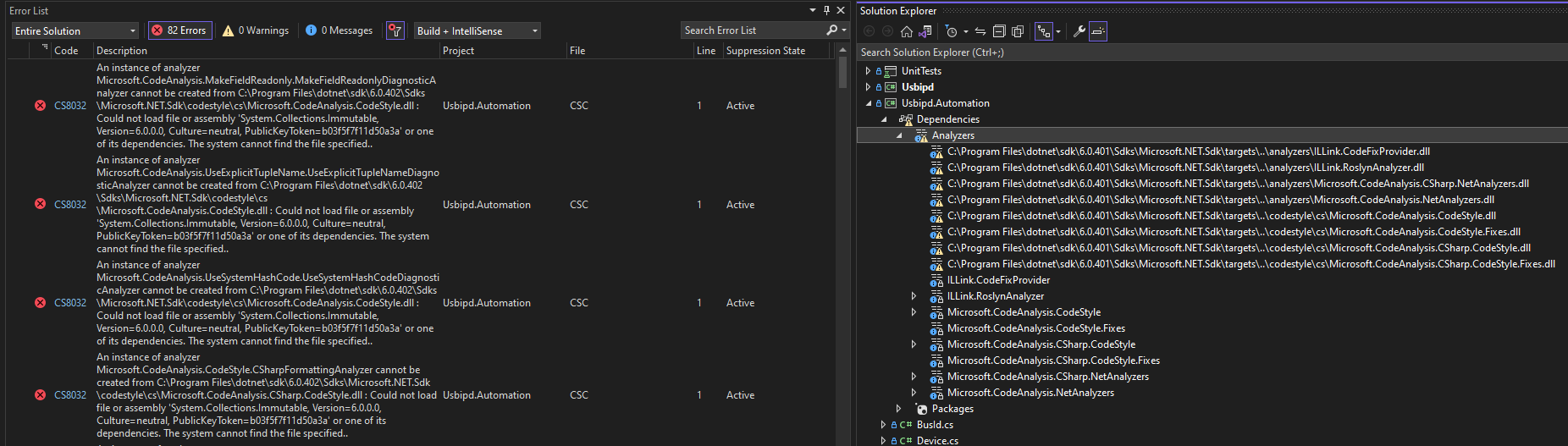Click the Search Solution Explorer field
This screenshot has height=446, width=1568.
click(1212, 52)
